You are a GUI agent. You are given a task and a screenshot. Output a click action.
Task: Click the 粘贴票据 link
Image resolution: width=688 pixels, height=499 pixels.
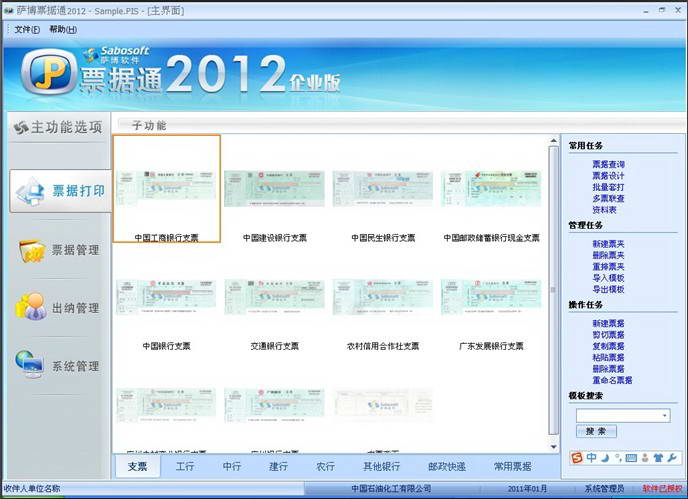coord(608,357)
